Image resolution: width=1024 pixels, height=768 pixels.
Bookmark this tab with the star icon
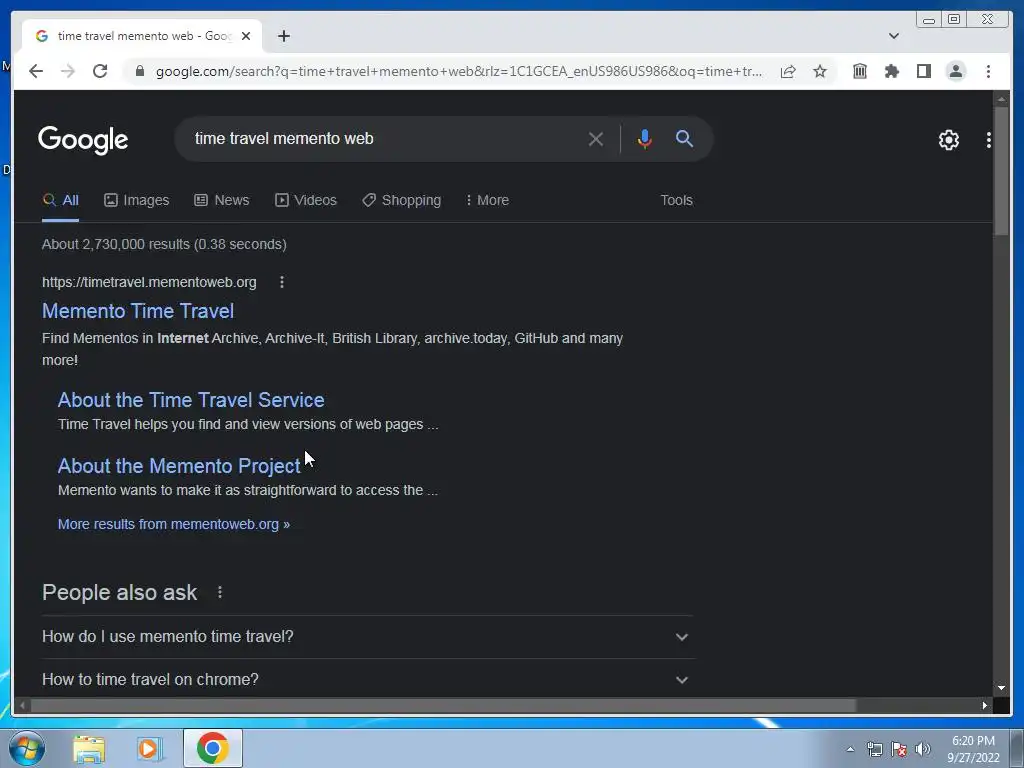[820, 71]
